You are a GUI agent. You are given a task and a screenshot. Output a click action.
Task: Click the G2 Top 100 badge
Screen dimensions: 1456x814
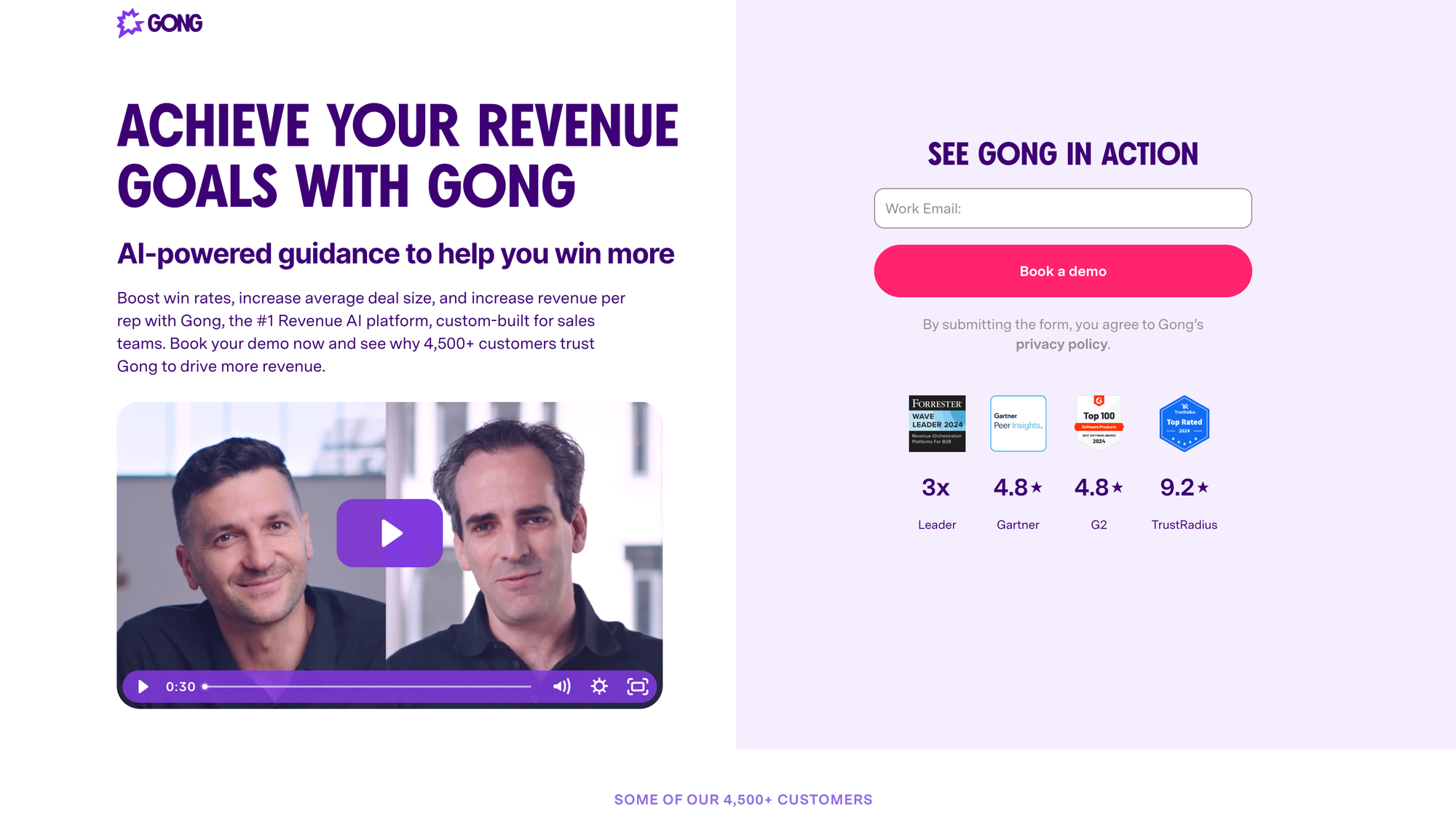click(1099, 424)
